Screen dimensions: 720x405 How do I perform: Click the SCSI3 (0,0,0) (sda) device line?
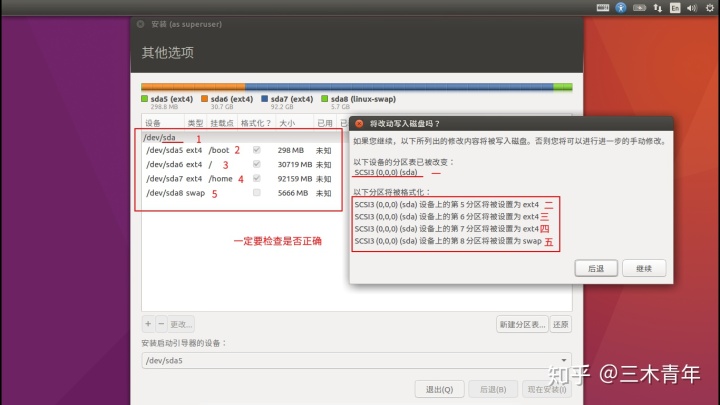pyautogui.click(x=386, y=172)
